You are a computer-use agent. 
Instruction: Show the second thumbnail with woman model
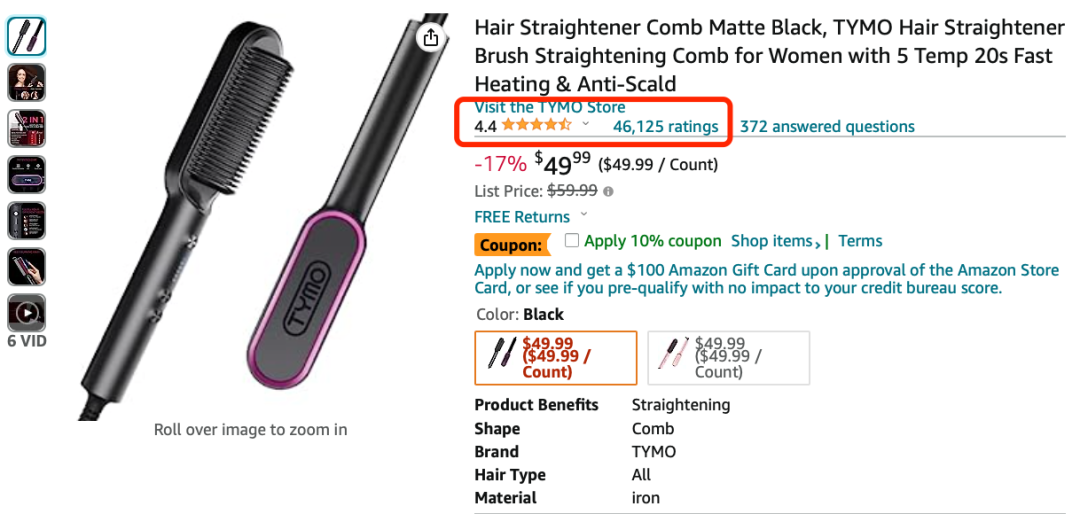26,82
